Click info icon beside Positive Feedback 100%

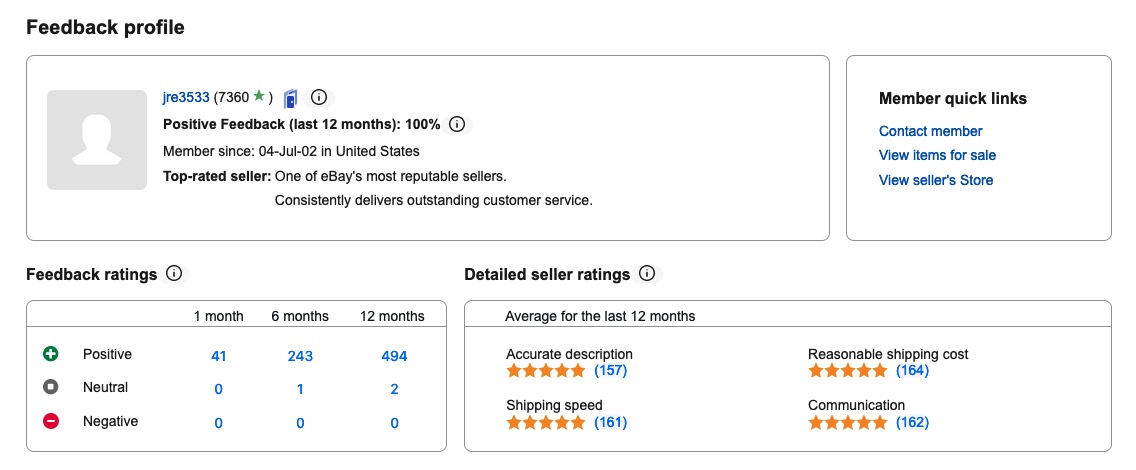coord(457,125)
